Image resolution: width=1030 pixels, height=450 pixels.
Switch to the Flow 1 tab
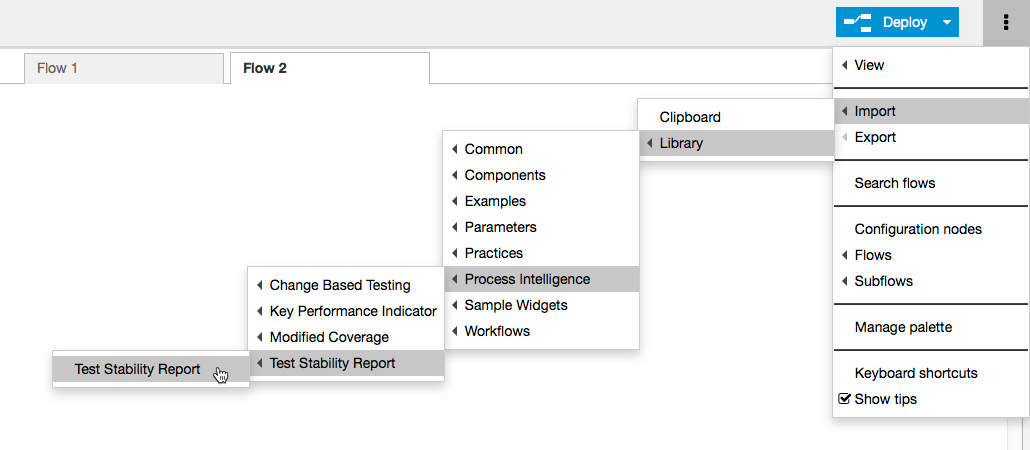click(123, 68)
